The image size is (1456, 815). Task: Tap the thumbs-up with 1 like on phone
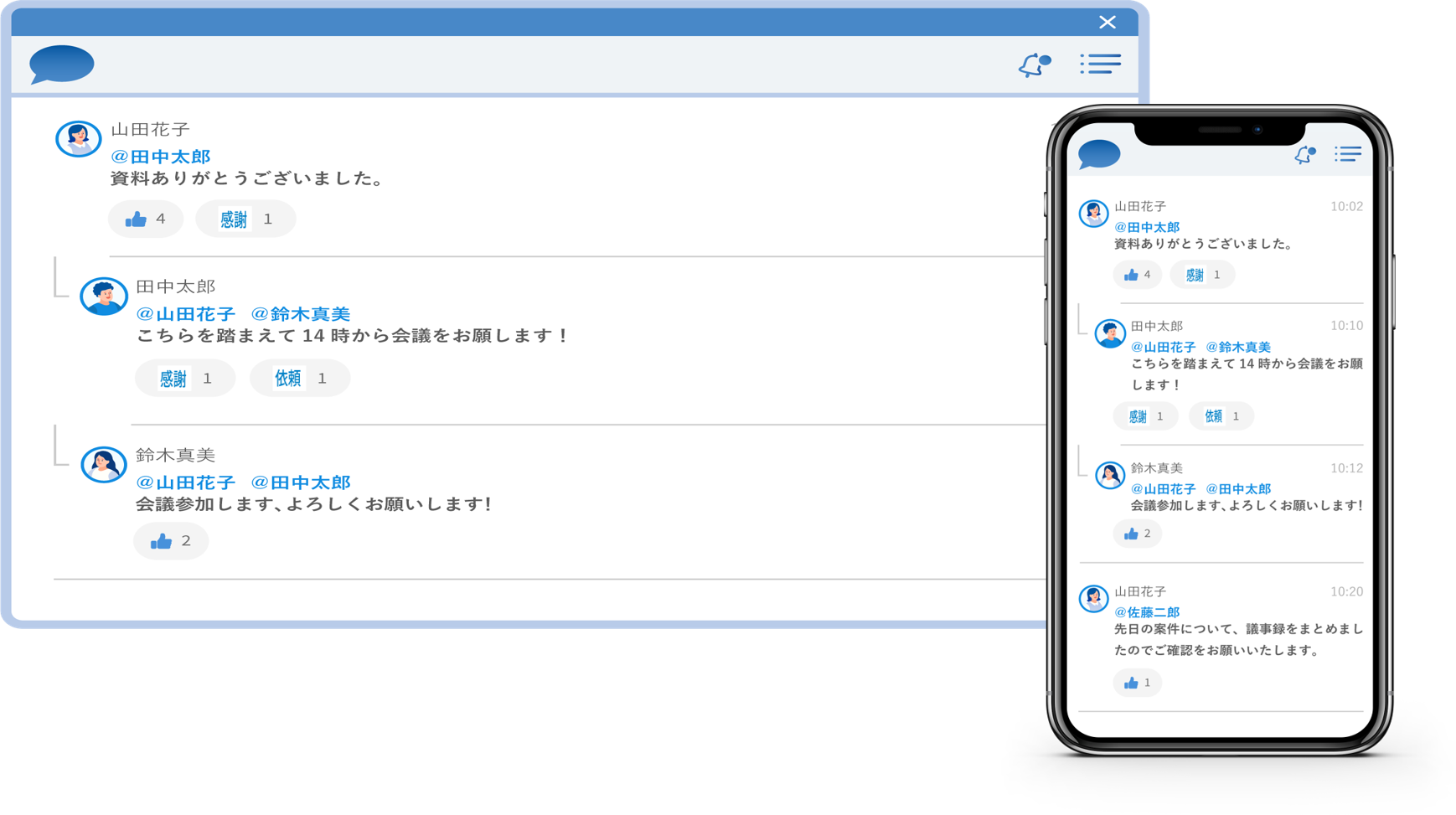[1137, 683]
